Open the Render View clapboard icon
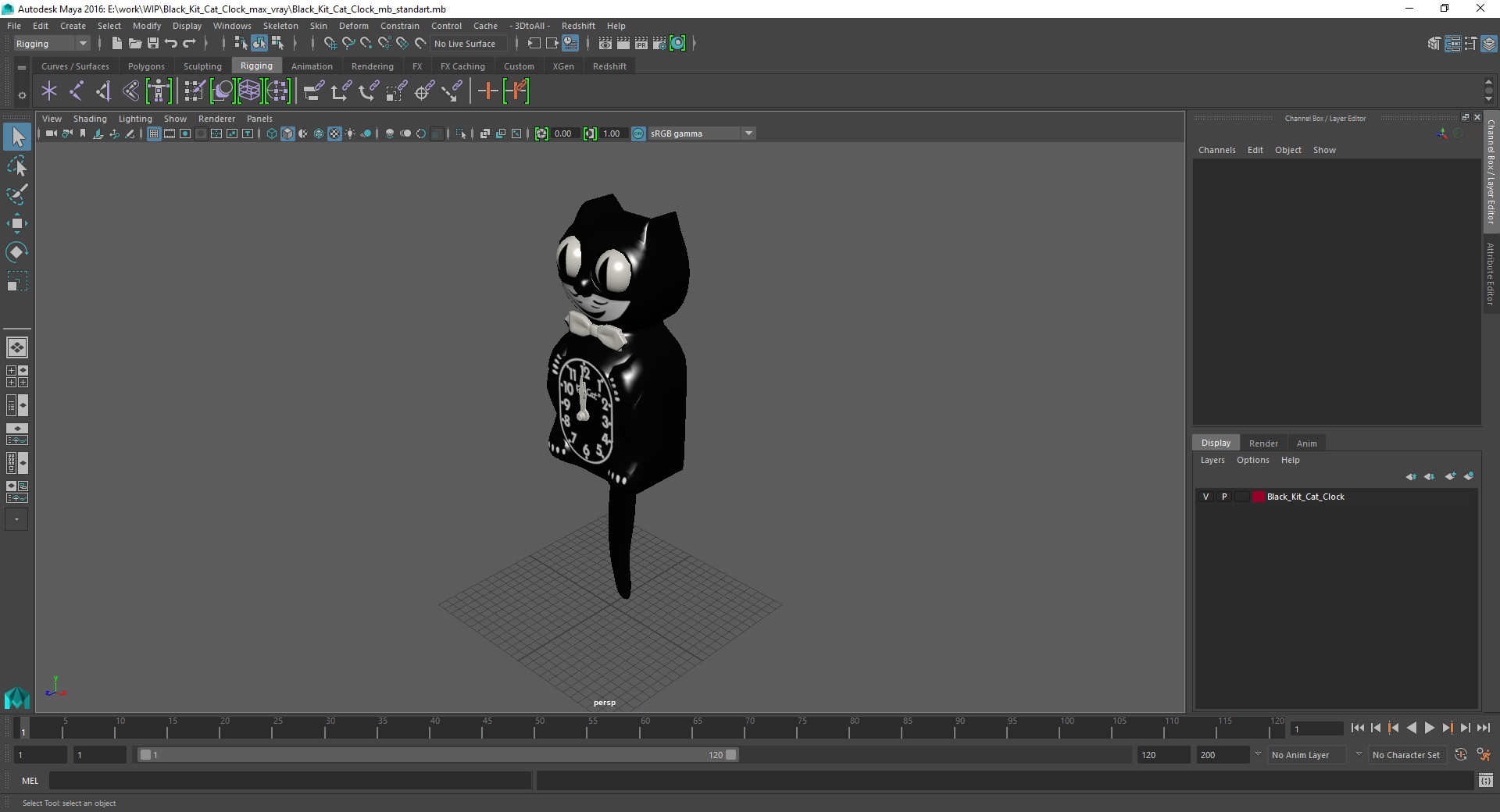This screenshot has height=812, width=1500. click(605, 44)
